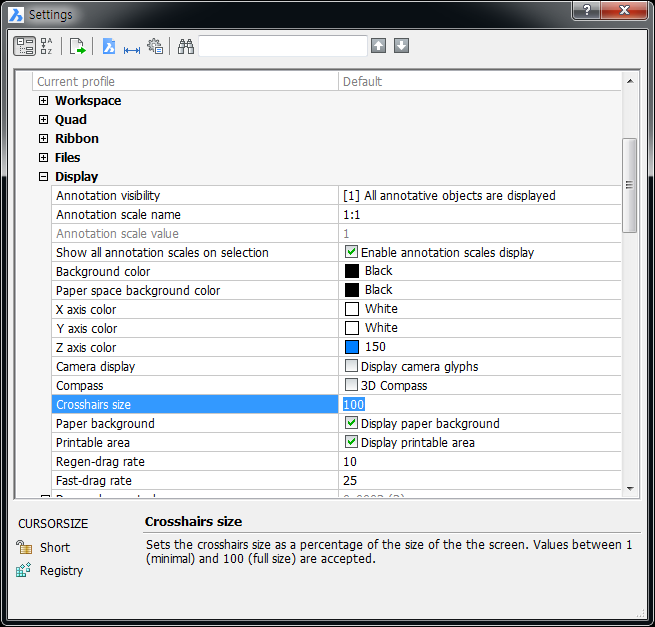Toggle Display paper background checkbox
The width and height of the screenshot is (655, 627).
point(351,423)
